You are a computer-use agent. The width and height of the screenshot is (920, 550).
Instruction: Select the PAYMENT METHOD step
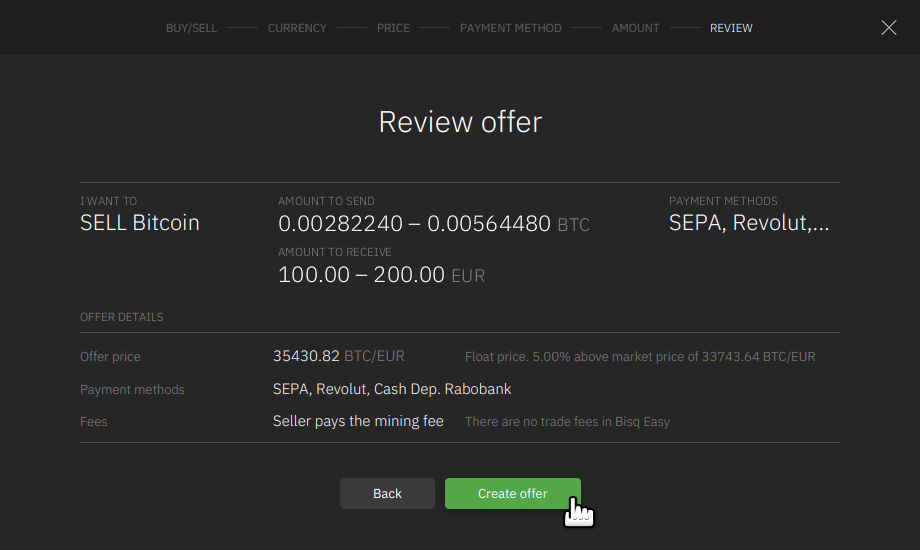[x=510, y=28]
